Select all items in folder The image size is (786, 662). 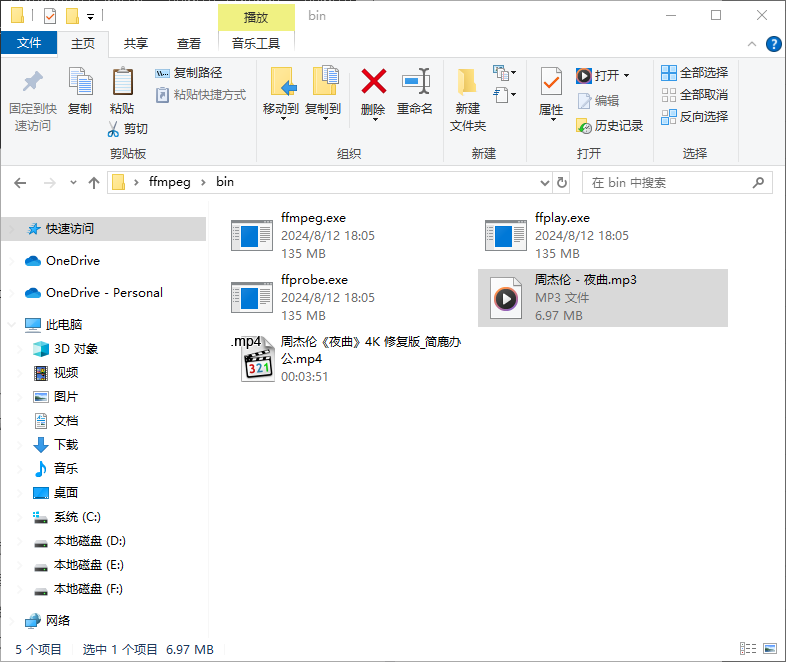[x=694, y=73]
